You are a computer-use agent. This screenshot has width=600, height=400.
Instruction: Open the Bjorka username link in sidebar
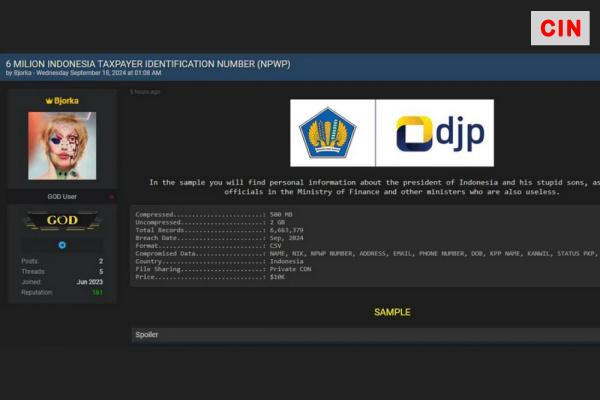tap(67, 101)
